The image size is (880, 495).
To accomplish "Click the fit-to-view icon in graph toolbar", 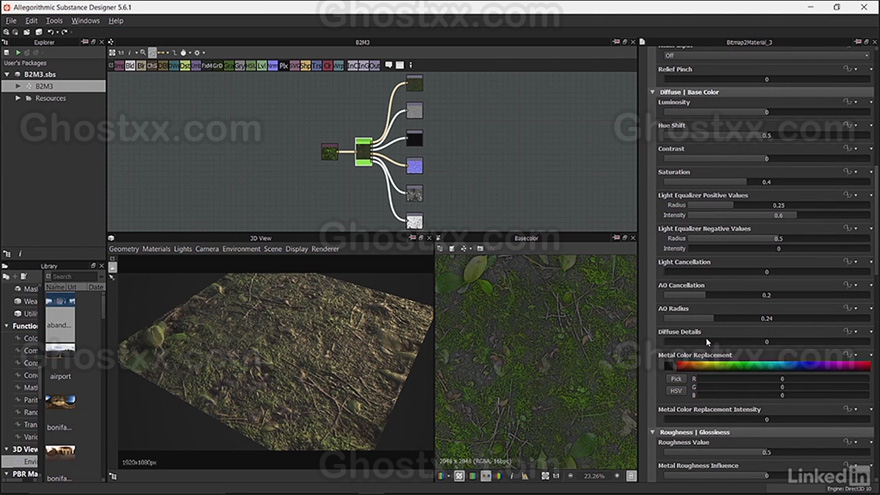I will (112, 52).
